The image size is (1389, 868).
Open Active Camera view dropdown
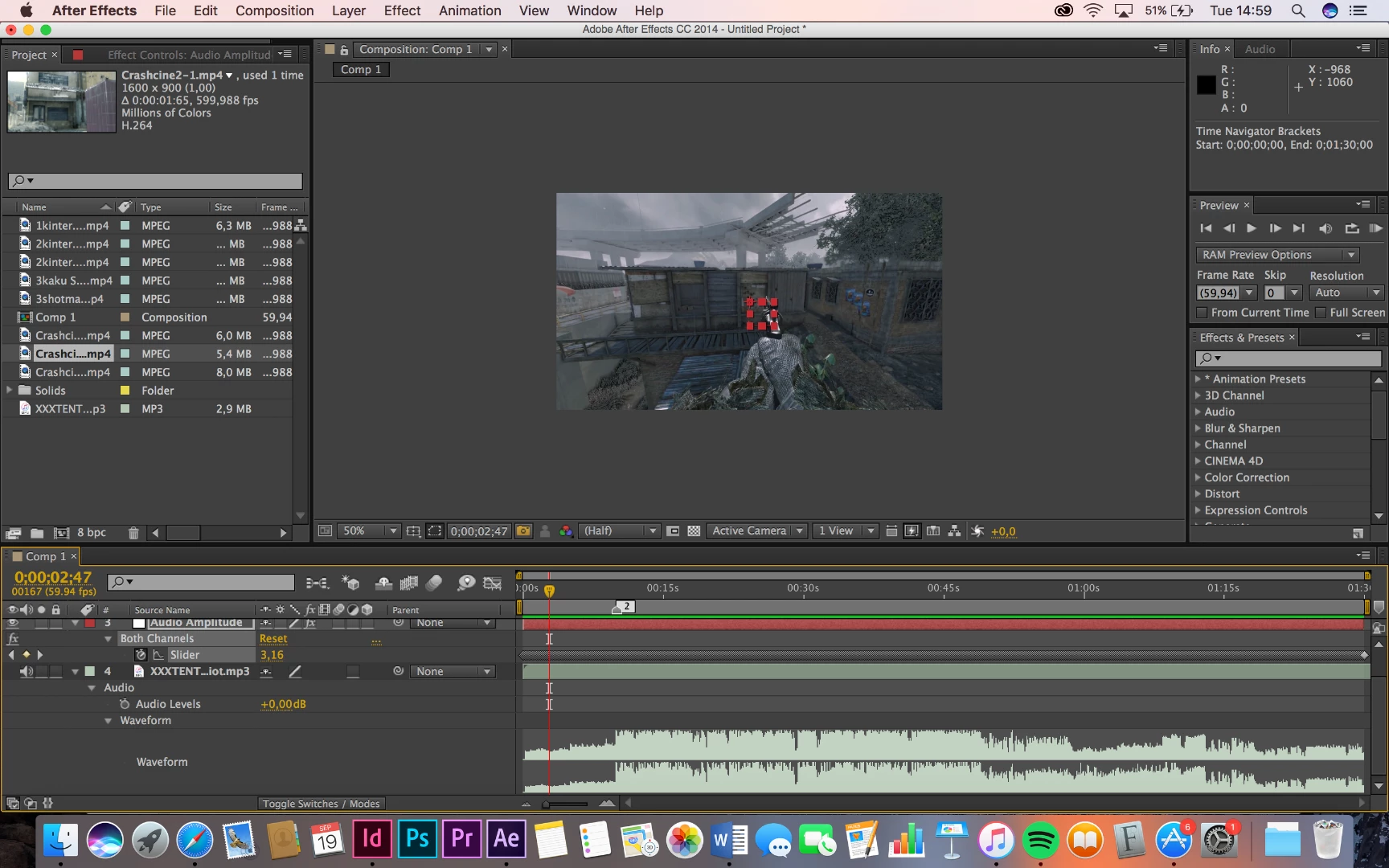click(756, 531)
